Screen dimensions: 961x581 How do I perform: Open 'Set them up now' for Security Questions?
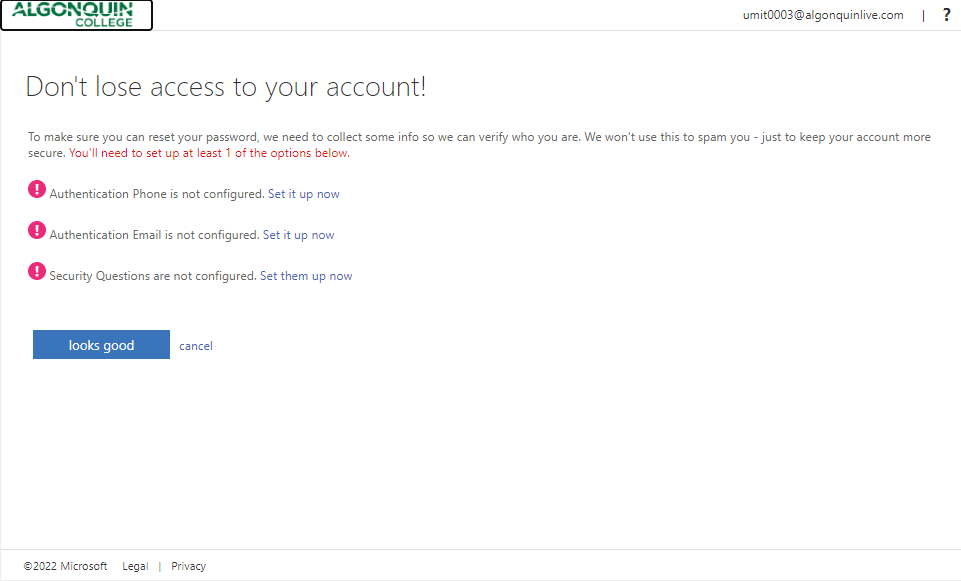point(306,276)
